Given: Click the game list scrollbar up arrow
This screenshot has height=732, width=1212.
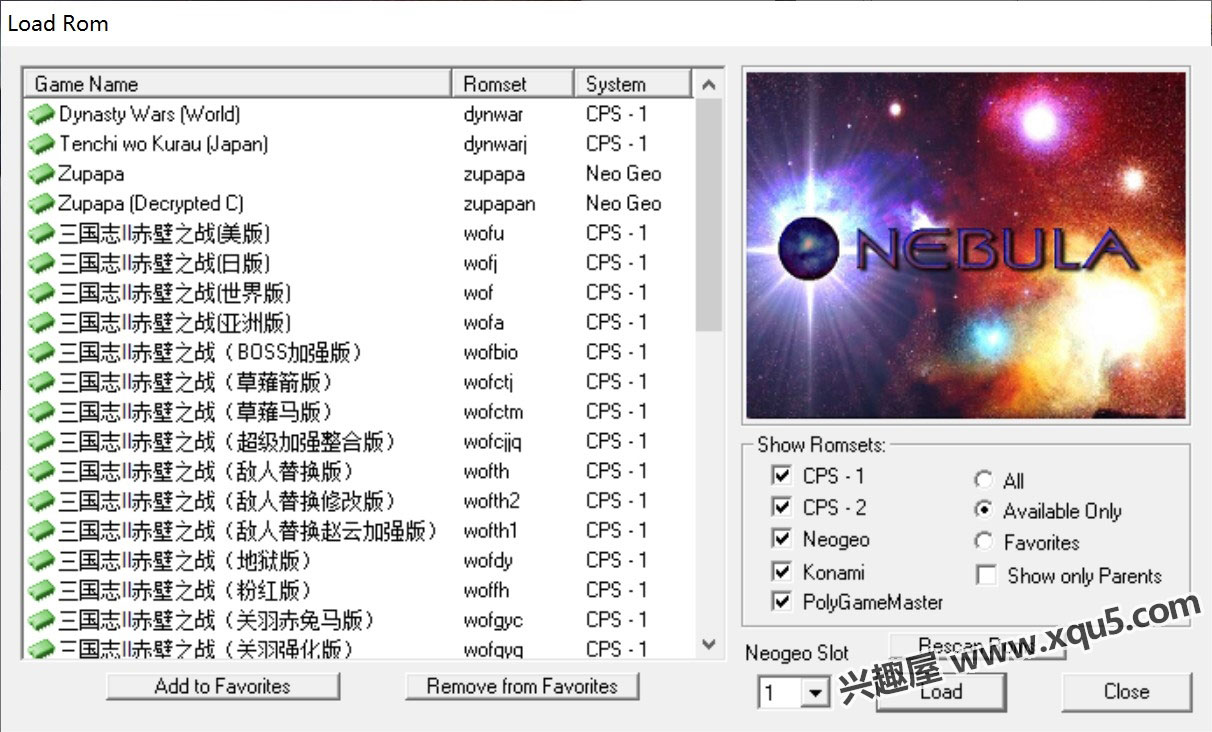Looking at the screenshot, I should tap(709, 85).
